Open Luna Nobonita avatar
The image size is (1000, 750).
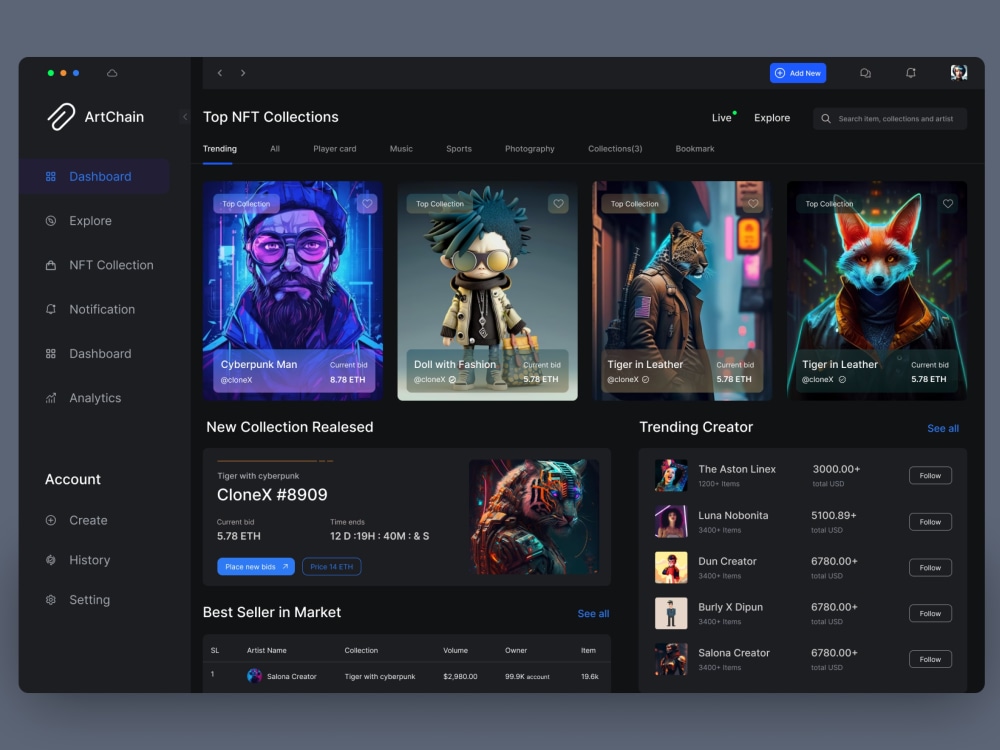(671, 522)
